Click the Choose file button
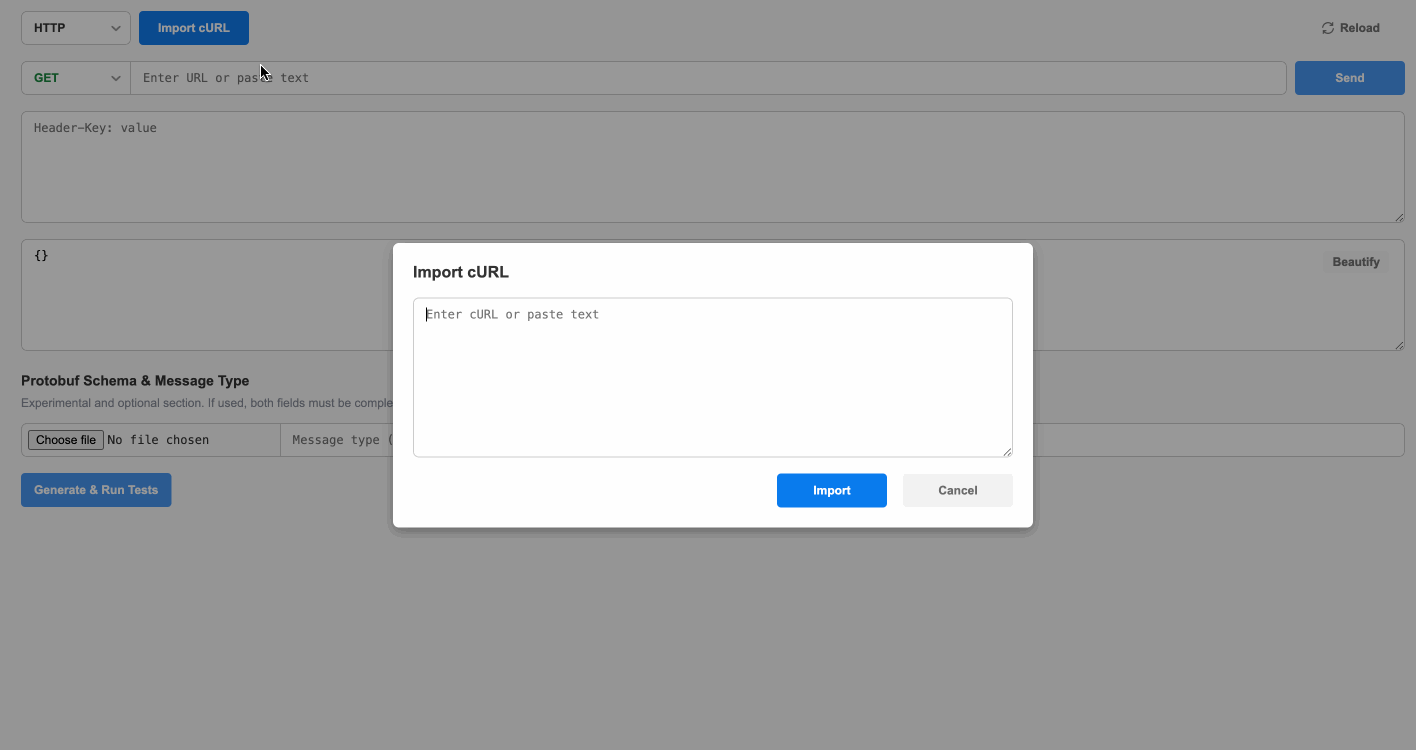Image resolution: width=1416 pixels, height=750 pixels. 65,440
